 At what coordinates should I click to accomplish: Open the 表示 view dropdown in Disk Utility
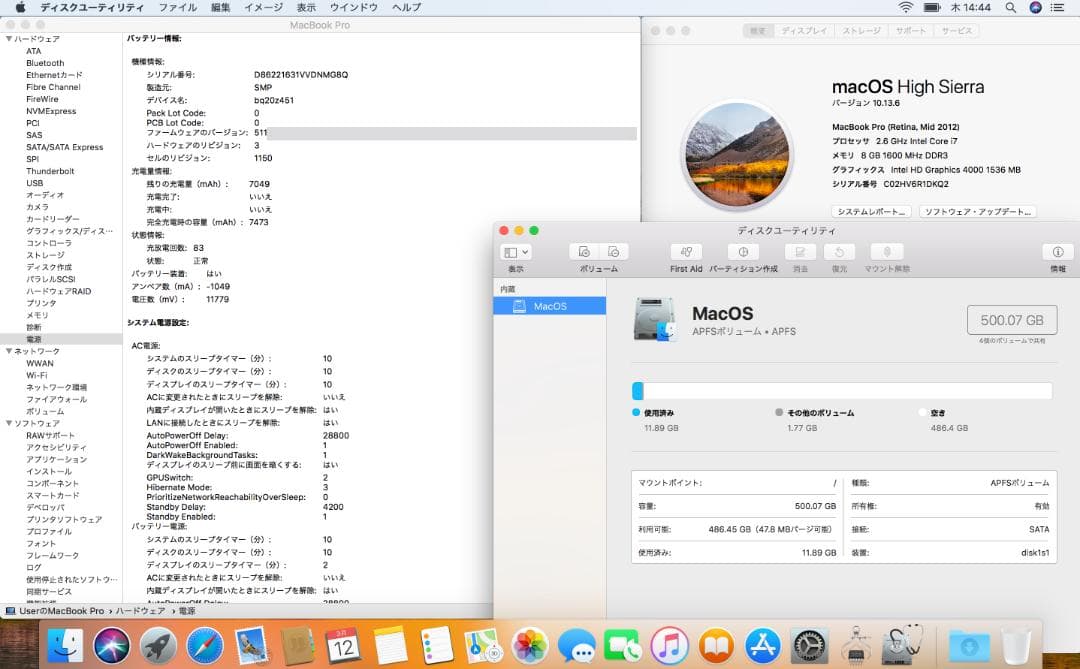coord(516,252)
